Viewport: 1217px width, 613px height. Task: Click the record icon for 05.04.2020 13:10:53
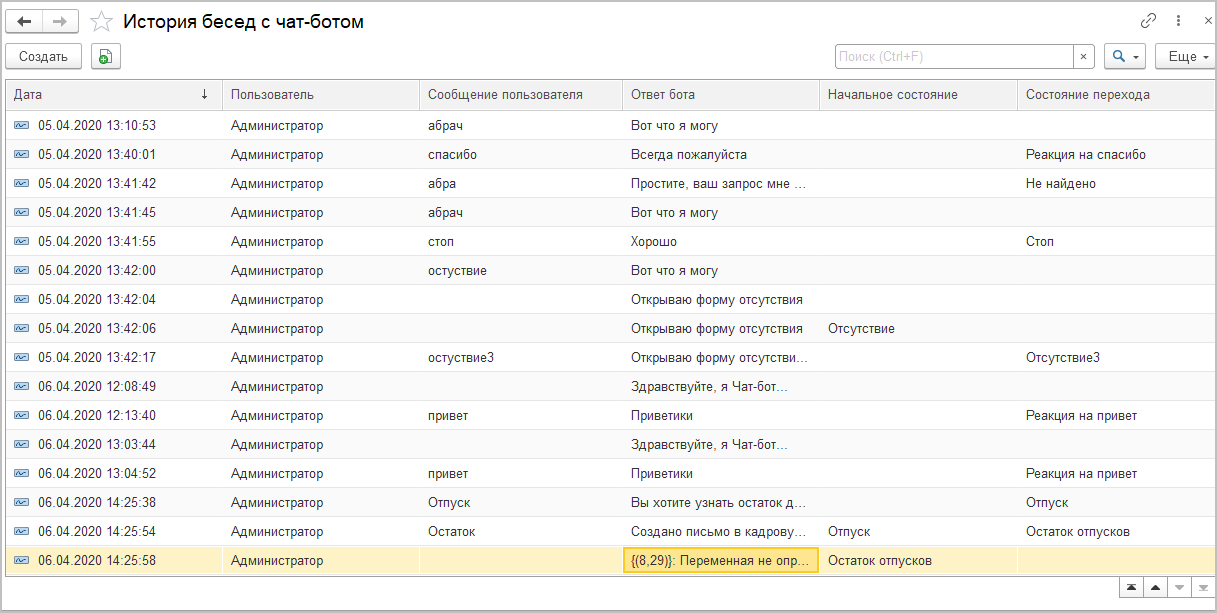22,126
